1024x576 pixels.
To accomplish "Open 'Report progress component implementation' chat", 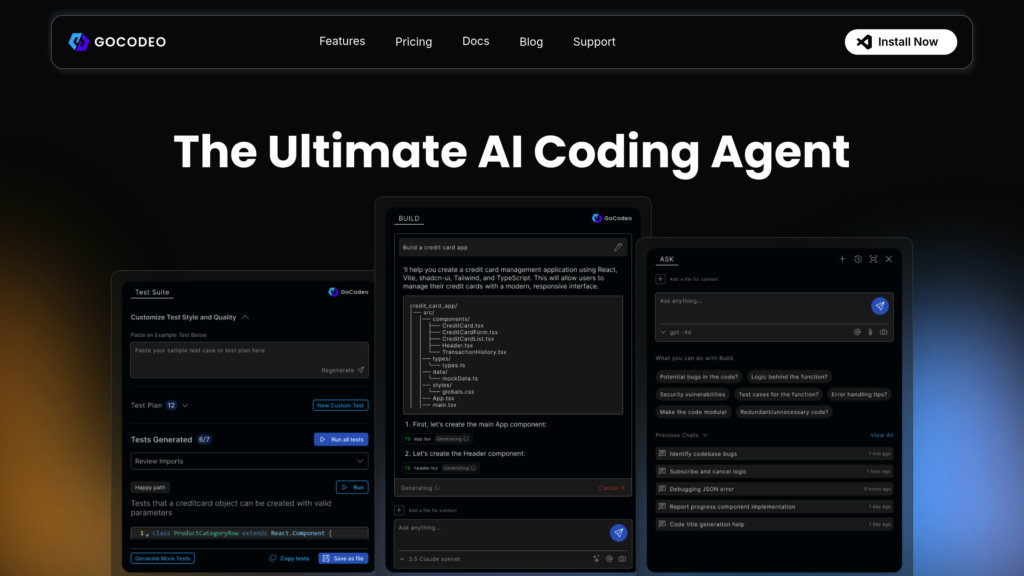I will point(774,507).
